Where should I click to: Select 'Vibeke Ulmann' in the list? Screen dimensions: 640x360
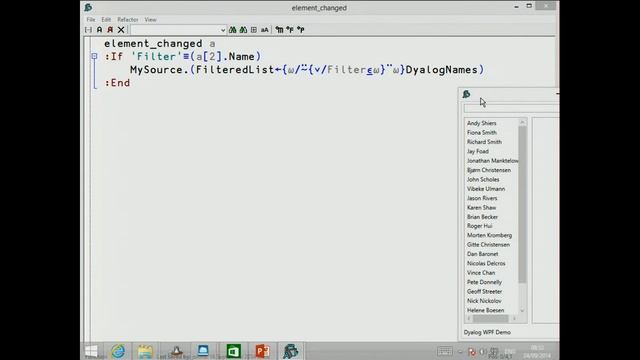[486, 189]
